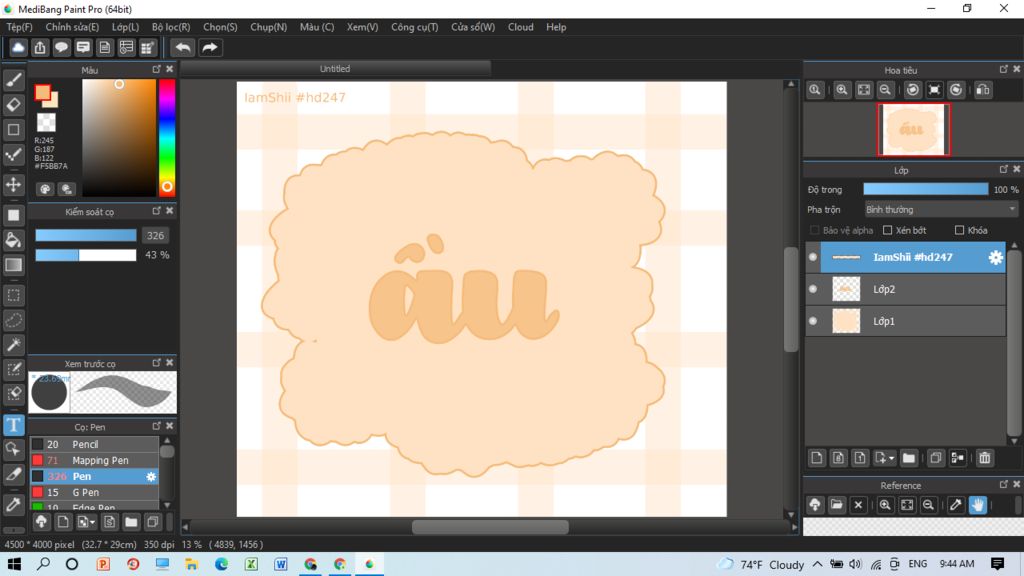Hide the IamShii #hd247 layer
Screen dimensions: 1024x576
click(813, 257)
